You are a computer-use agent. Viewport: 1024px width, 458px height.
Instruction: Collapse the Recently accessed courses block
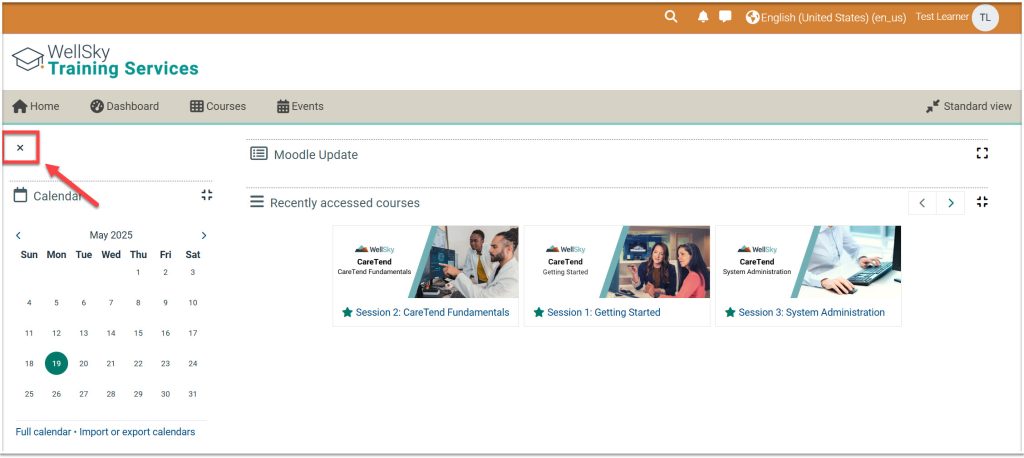pyautogui.click(x=982, y=202)
